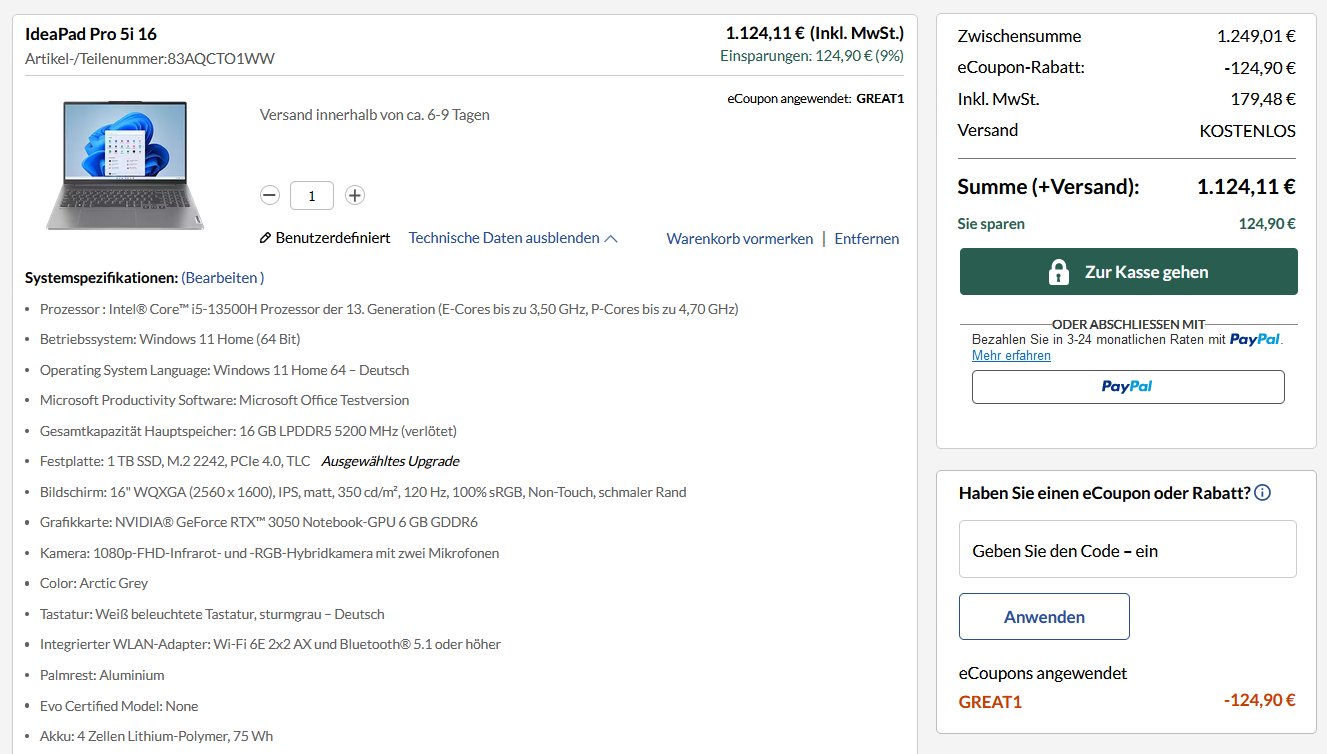
Task: Open the Mehr erfahren PayPal link
Action: pyautogui.click(x=1011, y=355)
